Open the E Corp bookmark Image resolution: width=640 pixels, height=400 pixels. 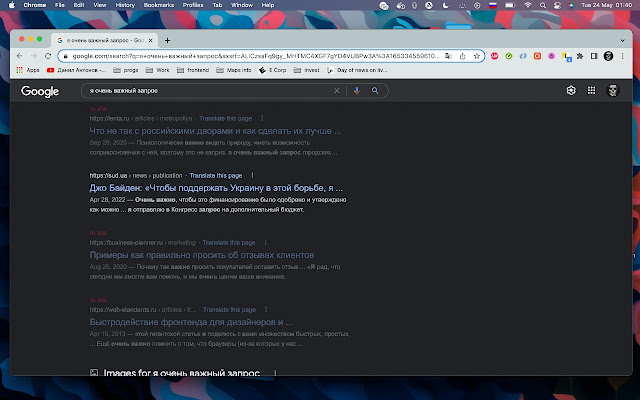(273, 70)
